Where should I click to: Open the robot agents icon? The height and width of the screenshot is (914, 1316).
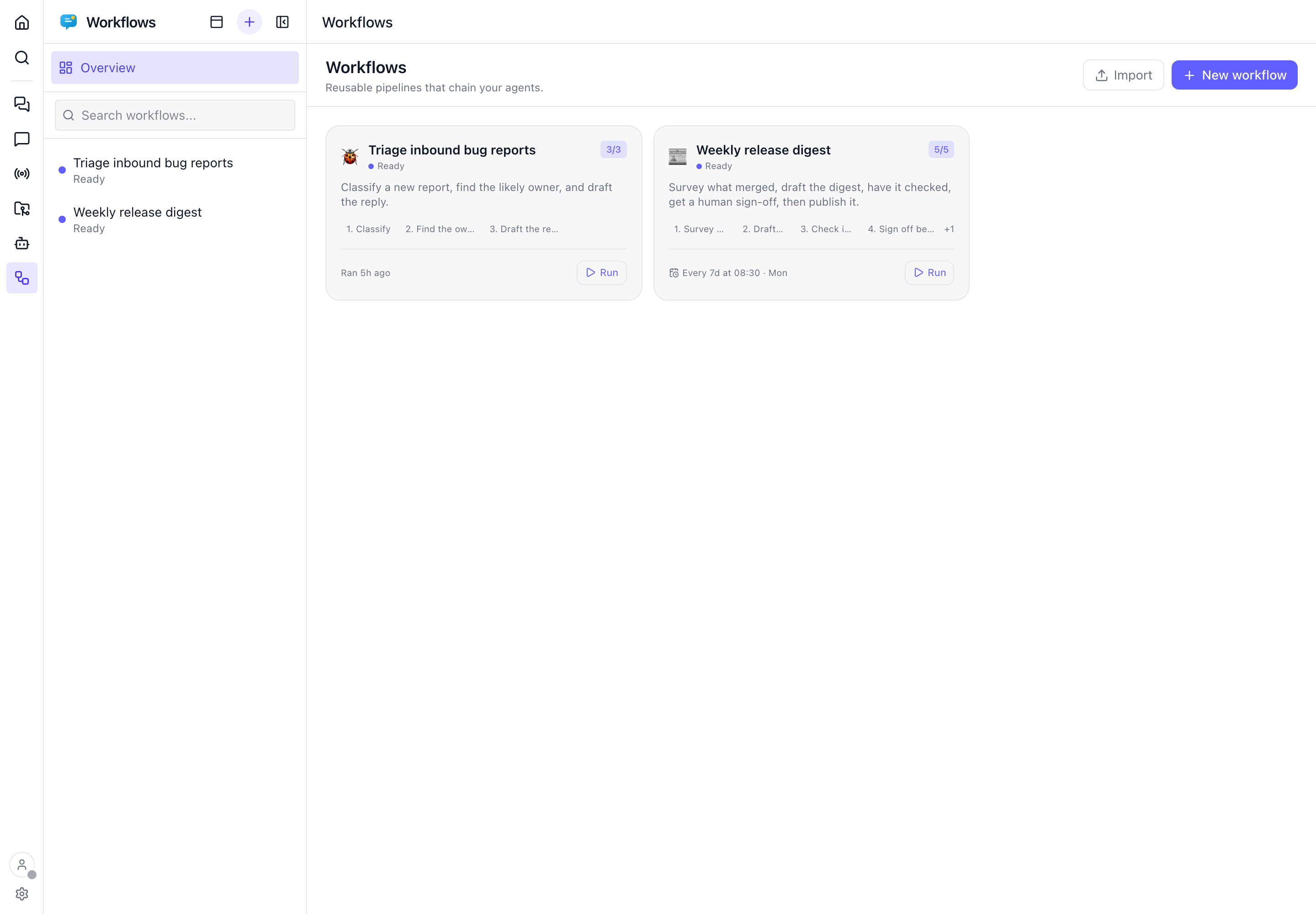(22, 244)
